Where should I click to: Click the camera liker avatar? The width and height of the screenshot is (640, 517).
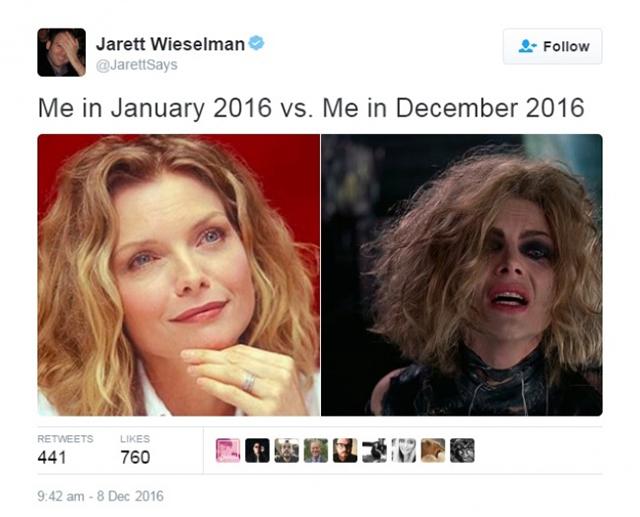(x=374, y=450)
